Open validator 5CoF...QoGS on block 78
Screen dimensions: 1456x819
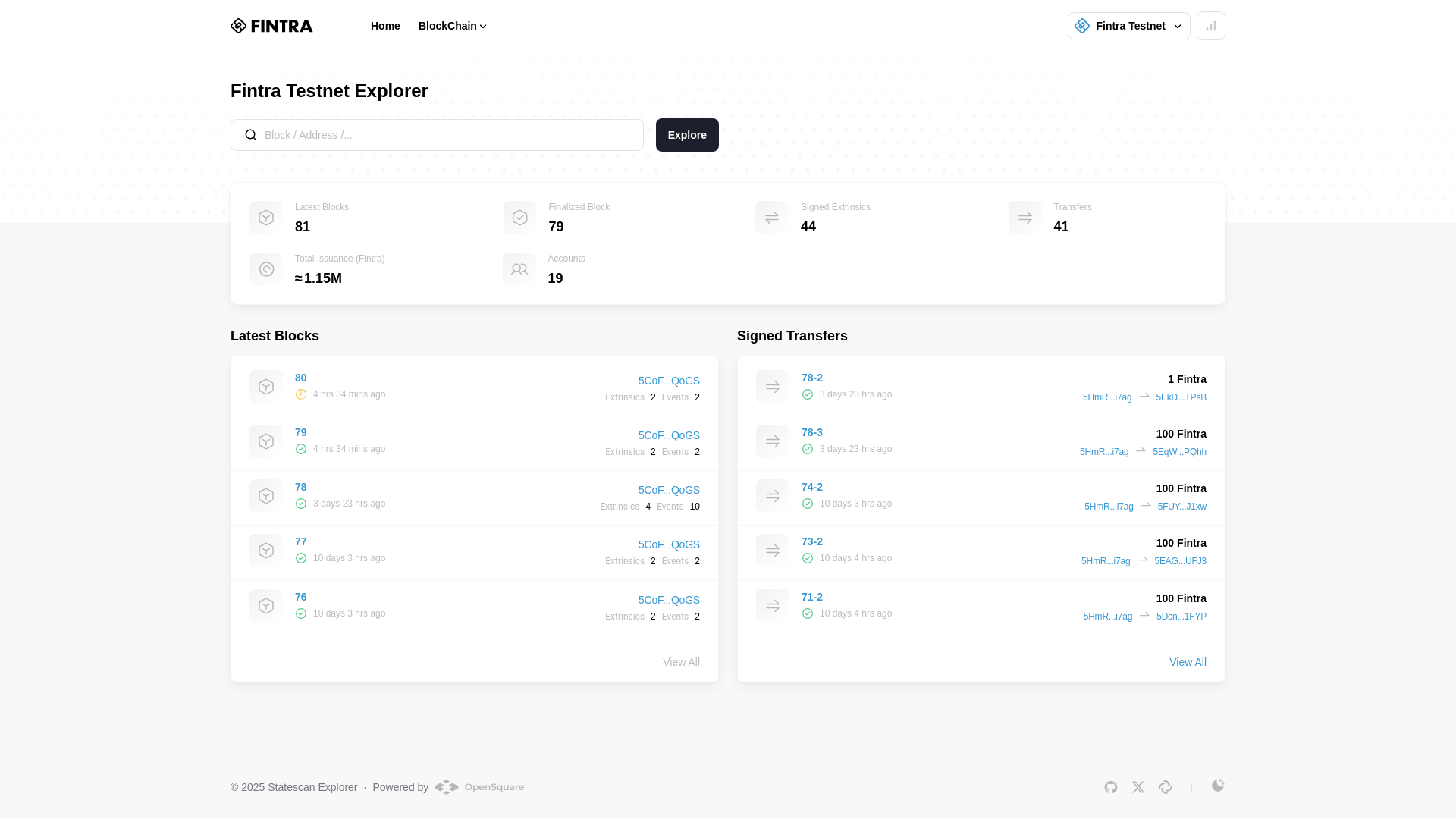[x=669, y=490]
